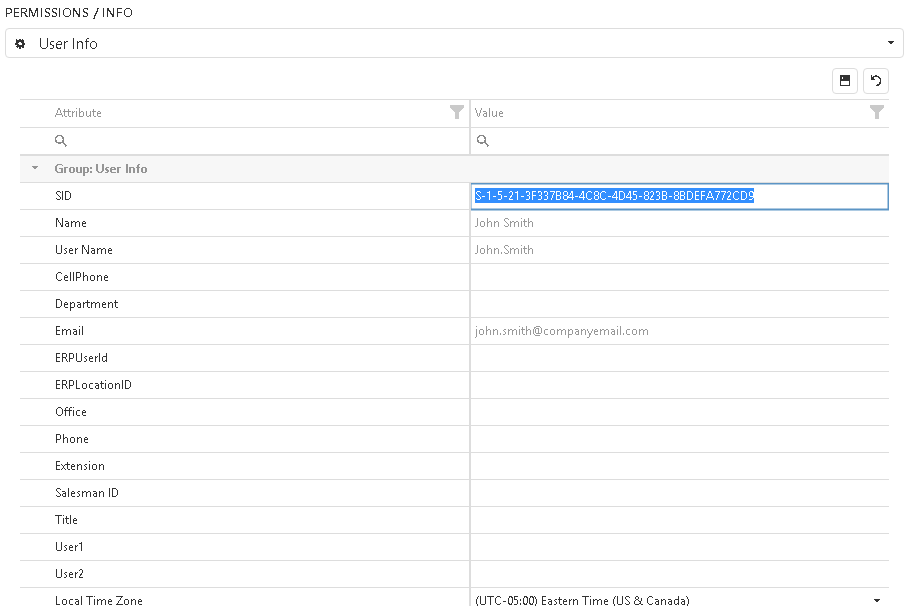This screenshot has width=909, height=606.
Task: Select the ERPUserId attribute label
Action: 81,358
